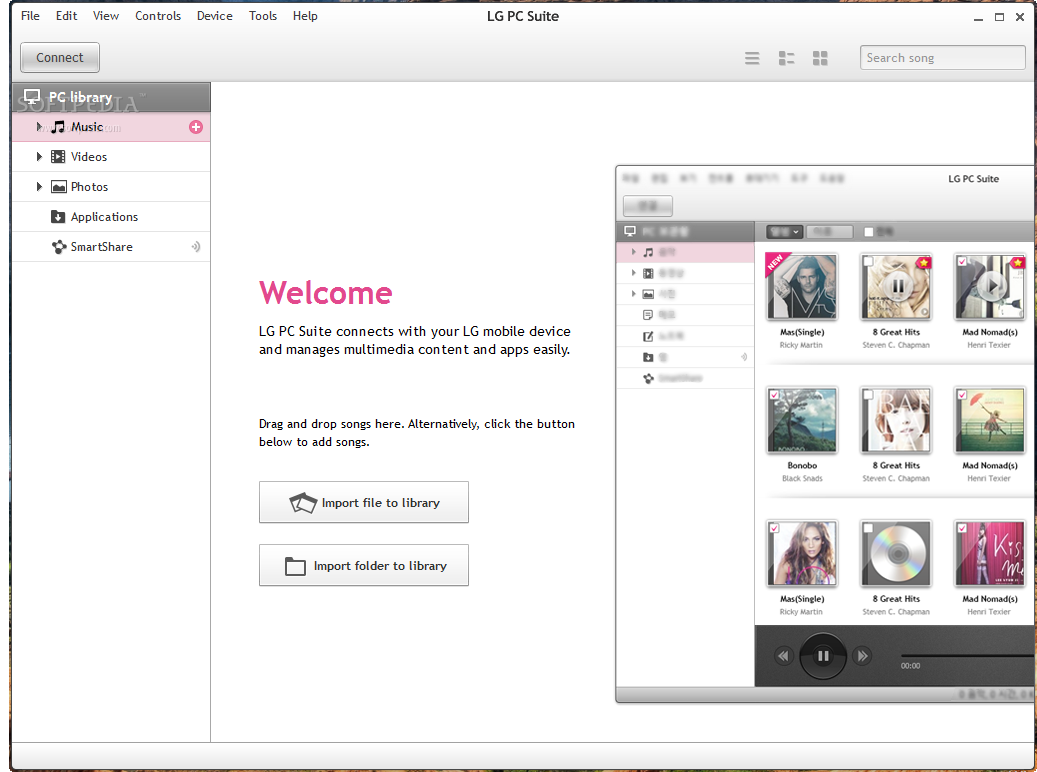Maximize the LG PC Suite window

pyautogui.click(x=999, y=17)
